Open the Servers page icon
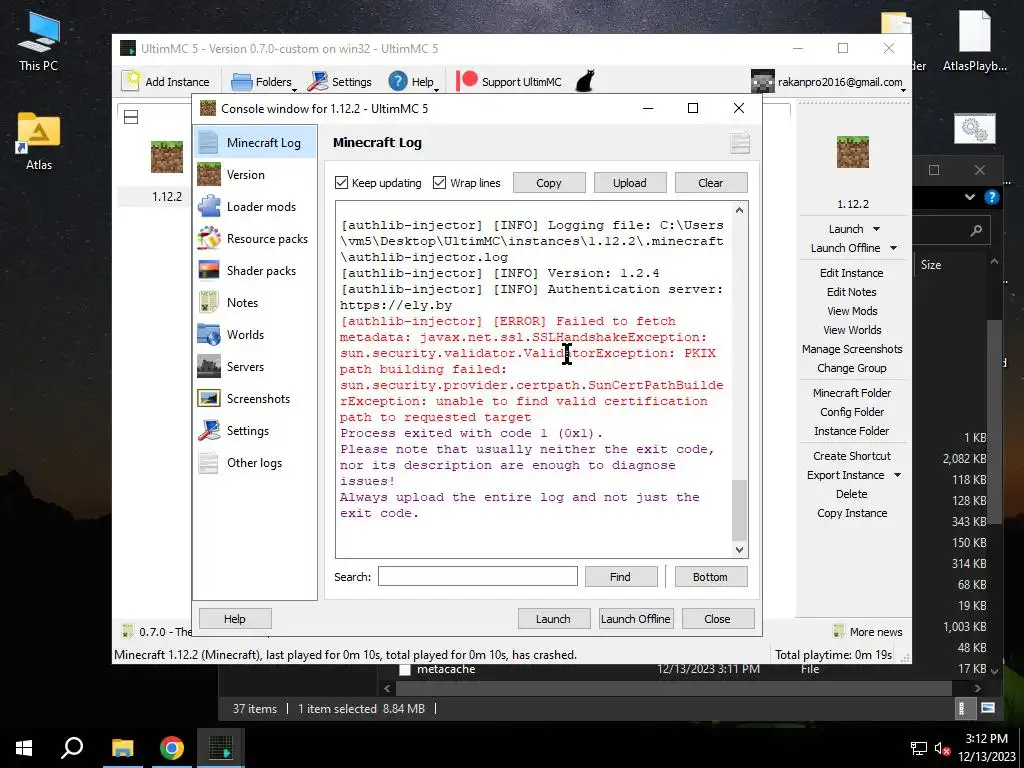The height and width of the screenshot is (768, 1024). 209,366
